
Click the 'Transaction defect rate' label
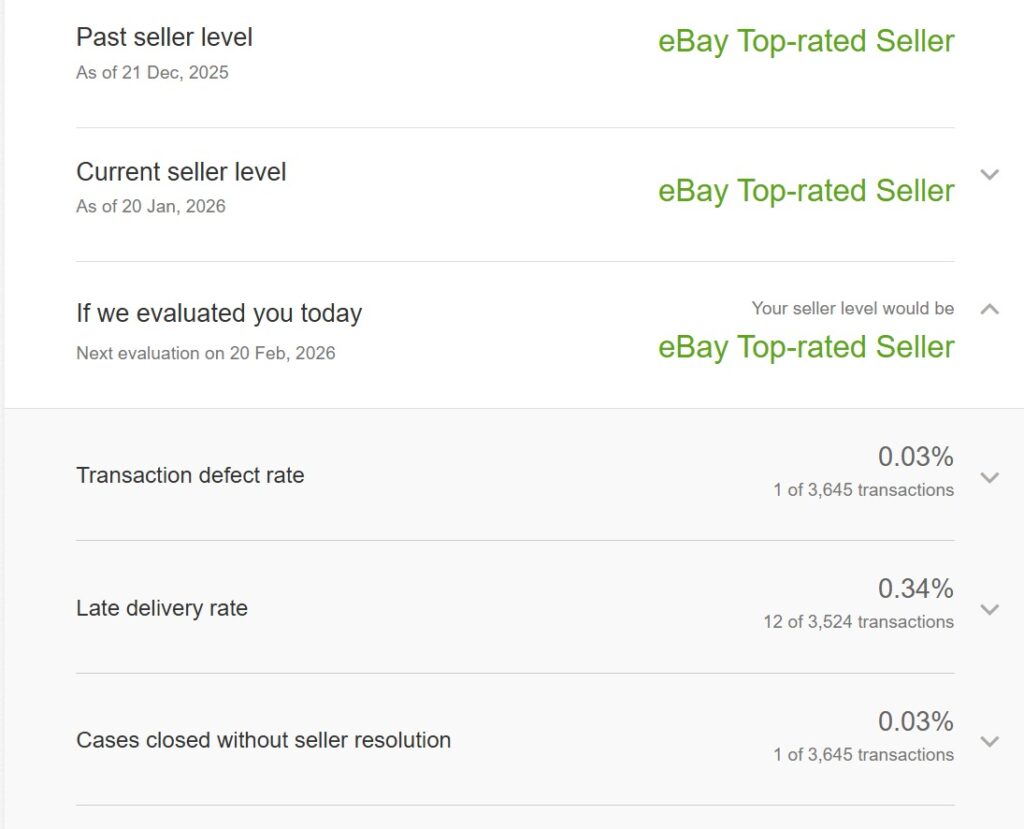click(x=190, y=475)
